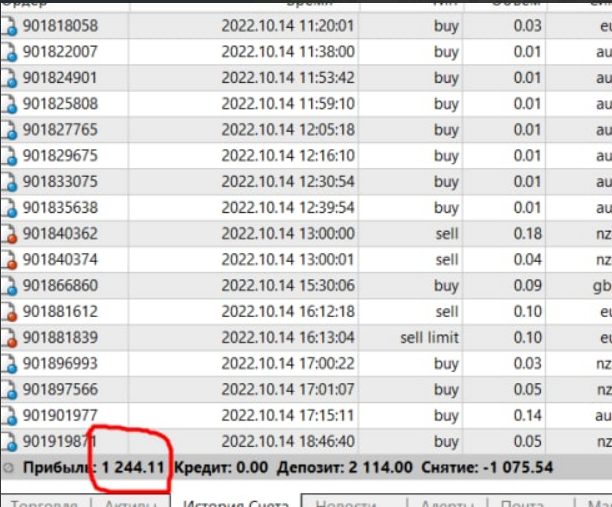Screen dimensions: 612x507
Task: Click the buy icon for order 901835638
Action: pyautogui.click(x=9, y=208)
